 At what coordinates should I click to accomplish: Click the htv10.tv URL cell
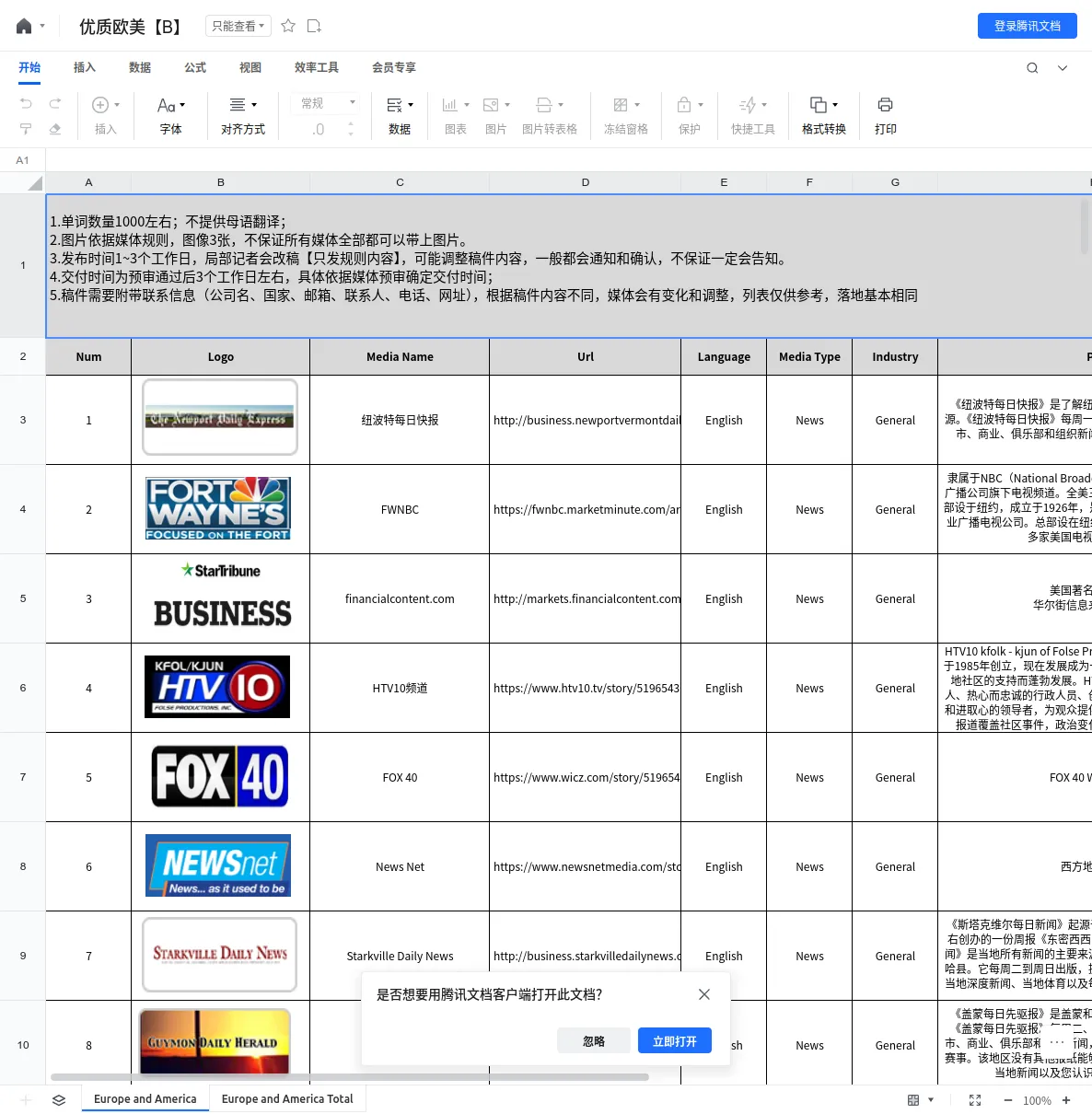pyautogui.click(x=586, y=688)
